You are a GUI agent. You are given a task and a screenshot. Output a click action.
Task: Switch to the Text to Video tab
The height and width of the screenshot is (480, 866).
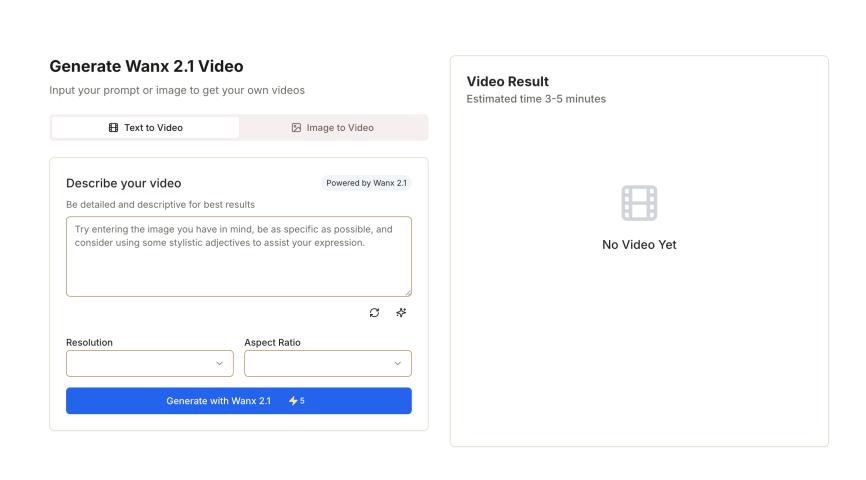coord(145,128)
